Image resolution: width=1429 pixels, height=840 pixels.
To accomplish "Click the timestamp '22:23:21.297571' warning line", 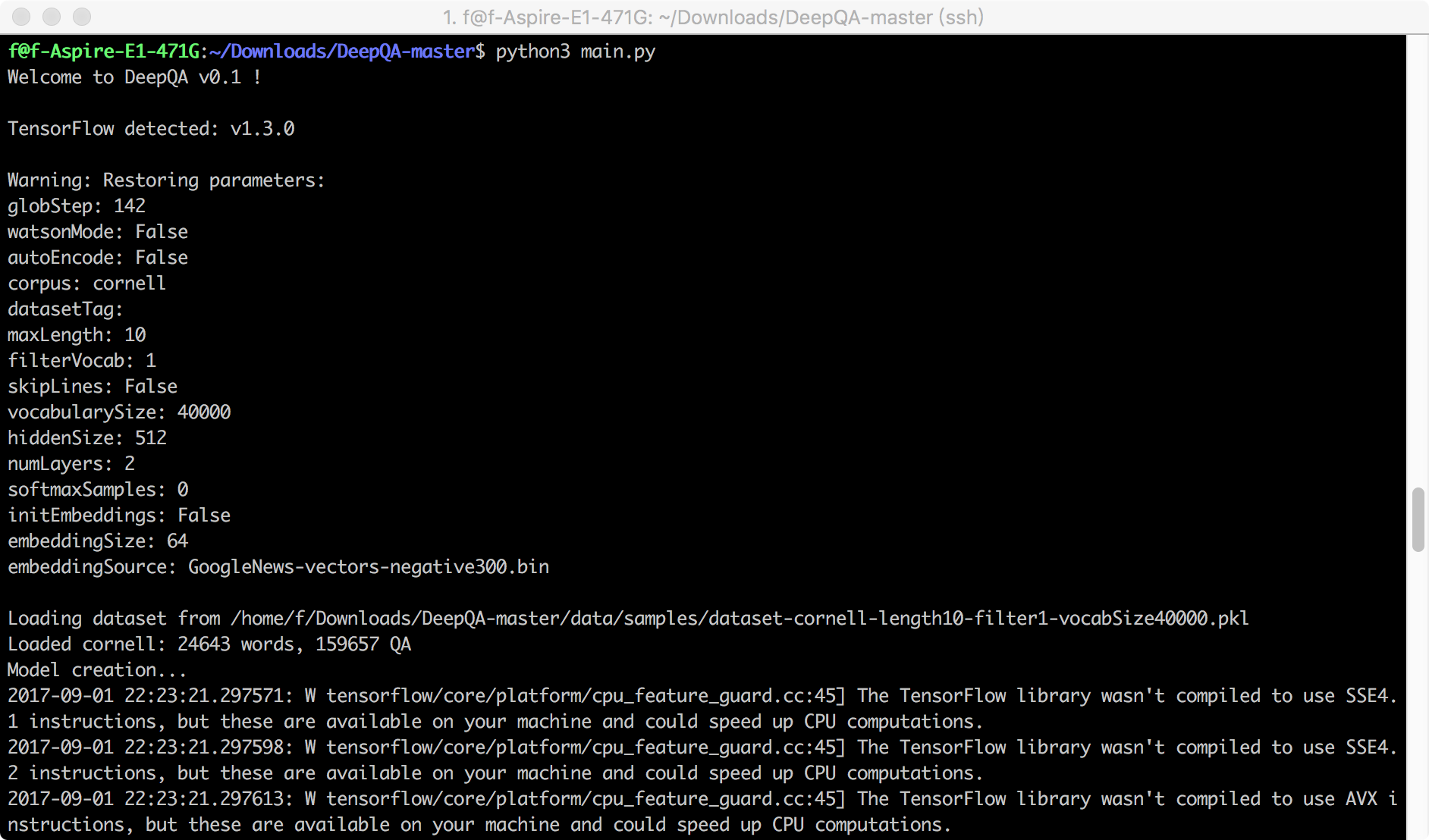I will 702,709.
